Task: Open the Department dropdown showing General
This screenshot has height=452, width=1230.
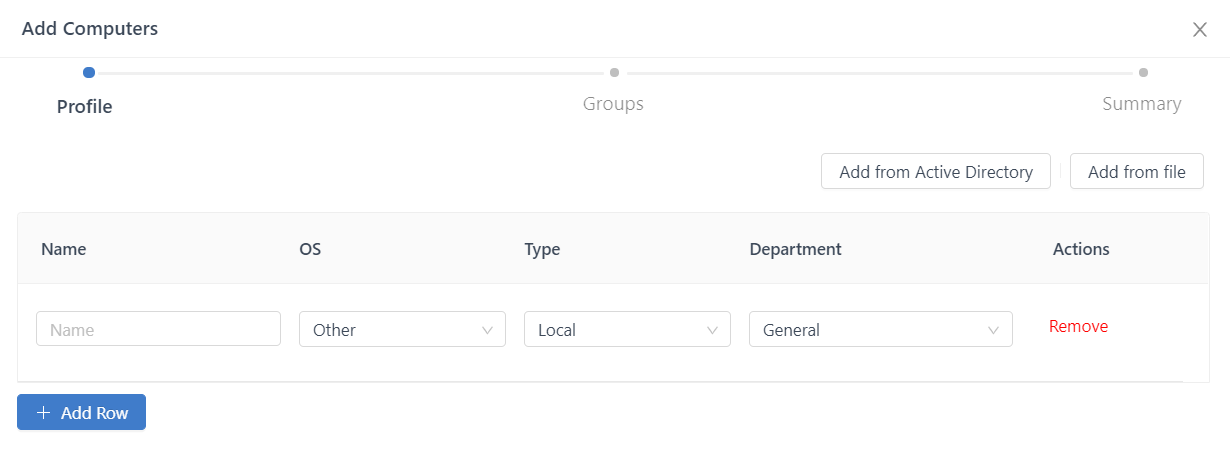Action: point(880,329)
